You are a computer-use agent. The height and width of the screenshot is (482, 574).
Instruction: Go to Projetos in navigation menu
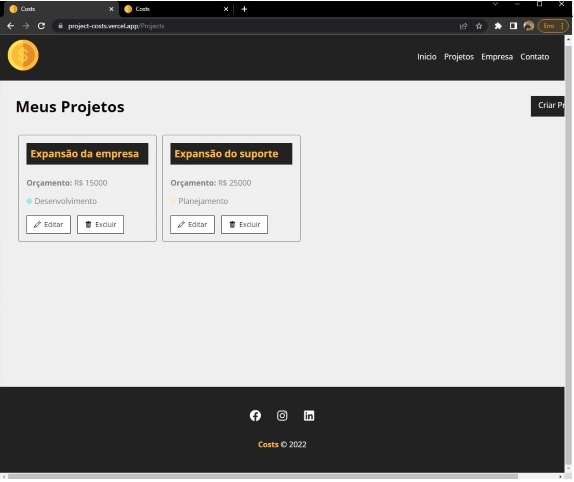click(x=459, y=57)
